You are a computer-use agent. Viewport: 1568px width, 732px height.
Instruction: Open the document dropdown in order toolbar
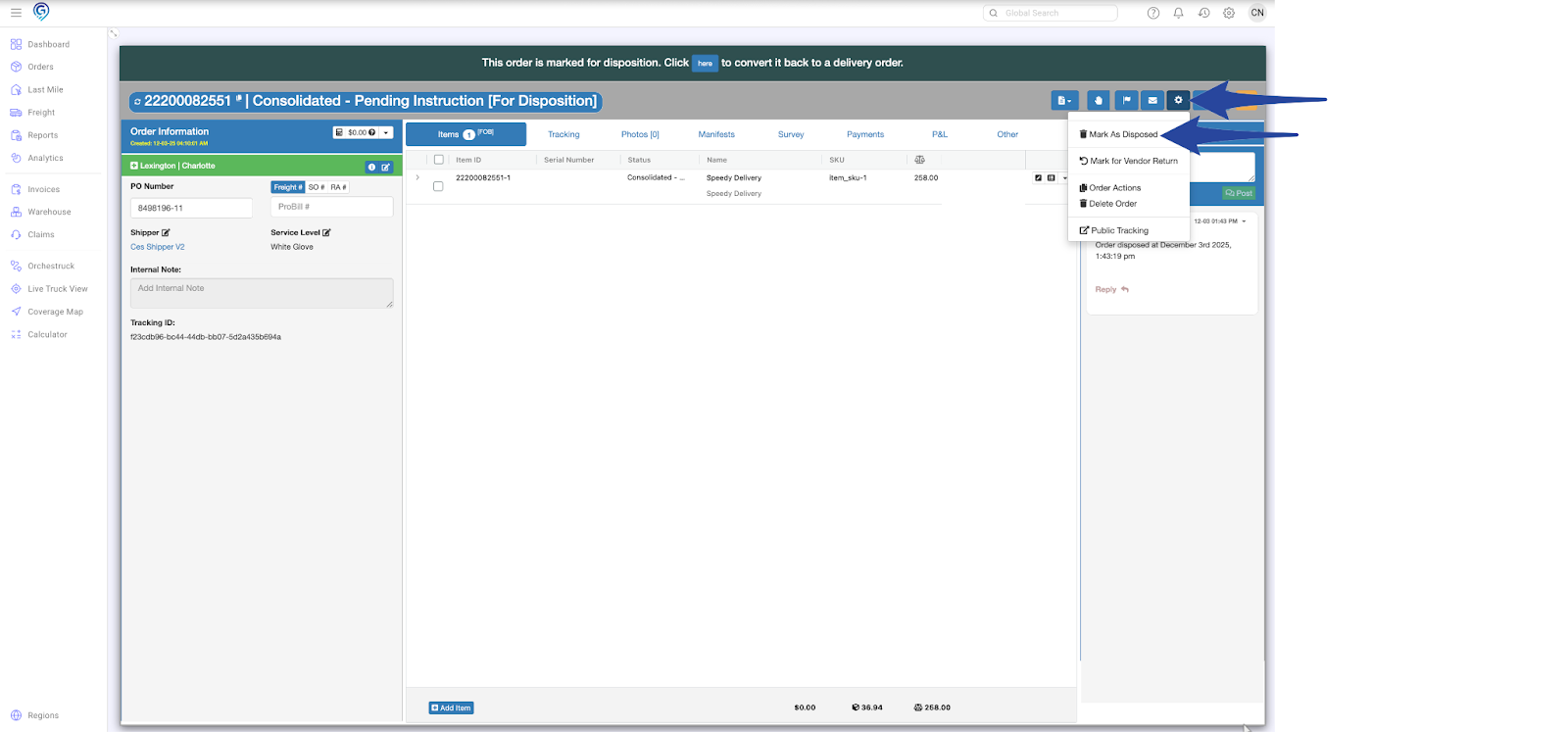pyautogui.click(x=1063, y=100)
